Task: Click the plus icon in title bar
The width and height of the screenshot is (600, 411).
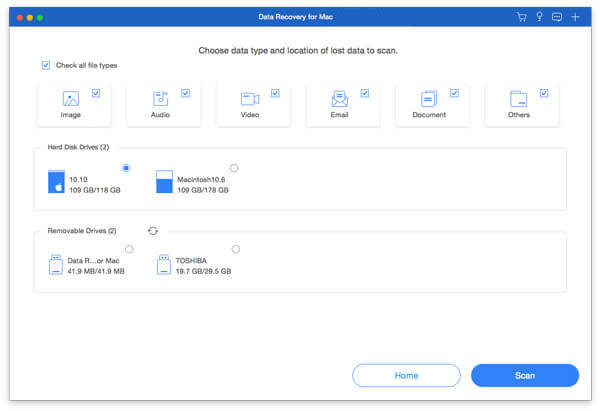Action: tap(575, 17)
